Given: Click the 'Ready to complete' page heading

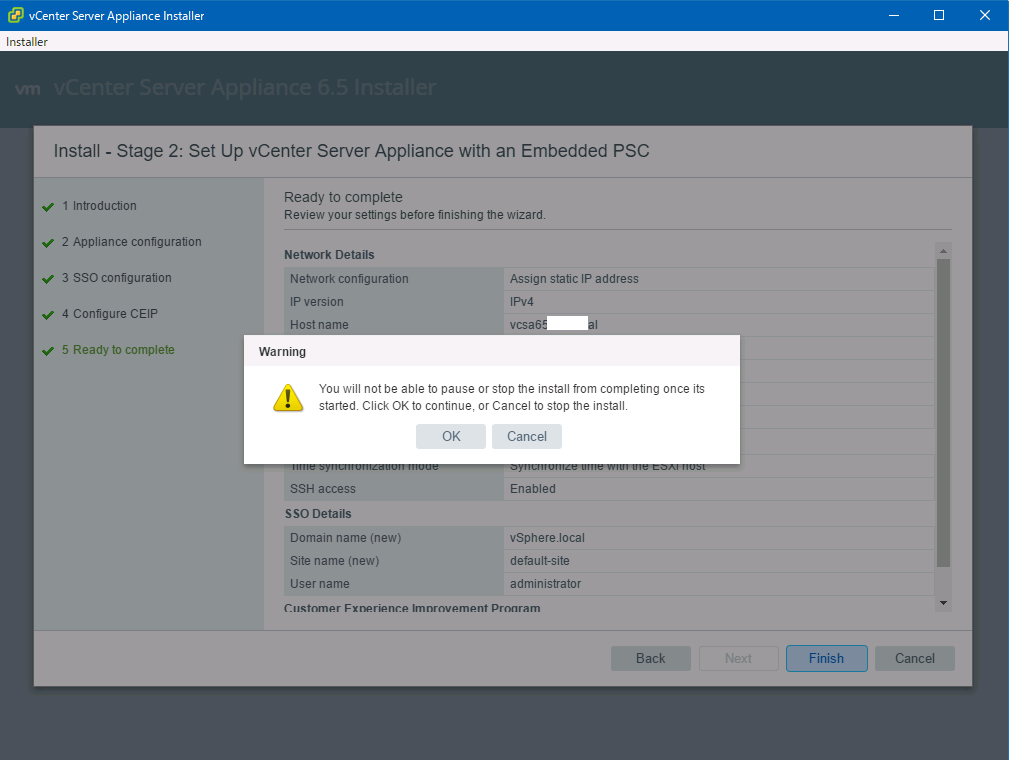Looking at the screenshot, I should click(x=343, y=198).
